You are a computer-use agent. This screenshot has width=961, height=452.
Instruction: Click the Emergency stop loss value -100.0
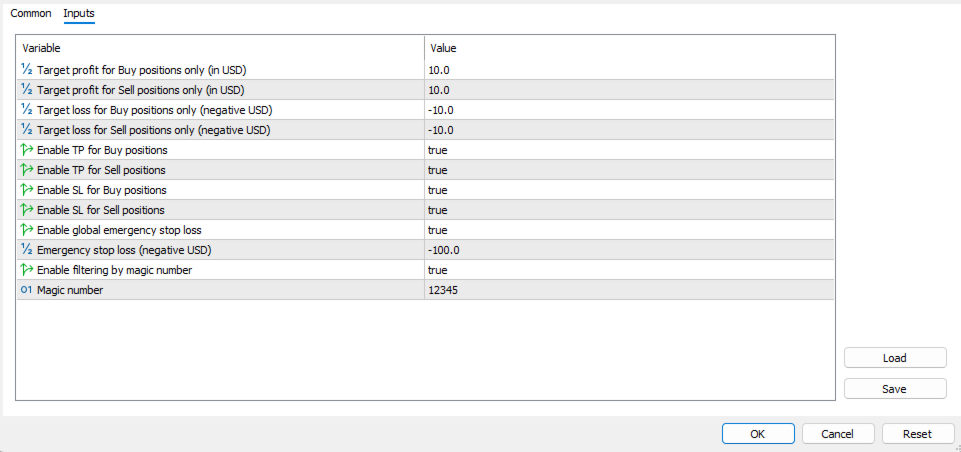point(444,250)
